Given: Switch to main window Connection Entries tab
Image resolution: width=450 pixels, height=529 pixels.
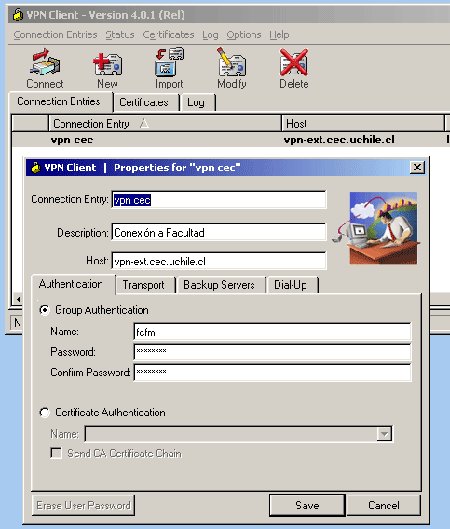Looking at the screenshot, I should coord(60,102).
